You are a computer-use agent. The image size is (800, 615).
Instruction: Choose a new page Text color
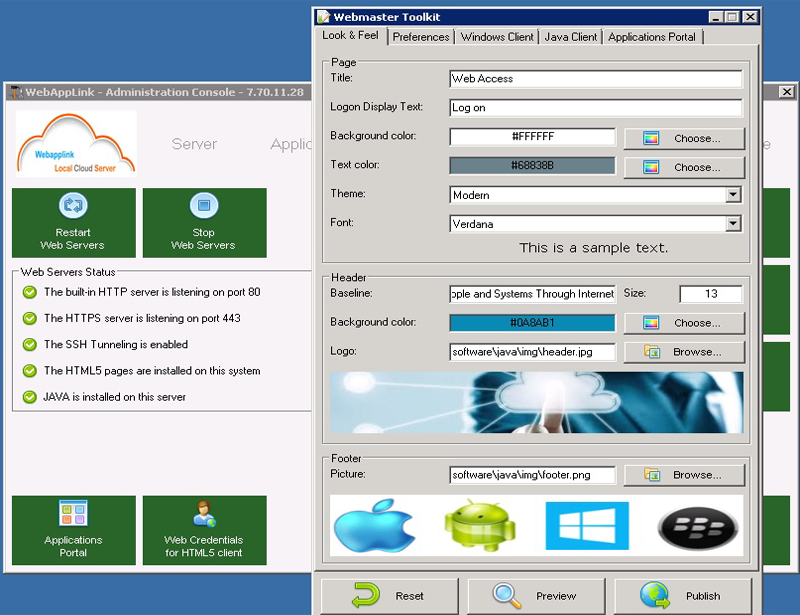point(684,167)
